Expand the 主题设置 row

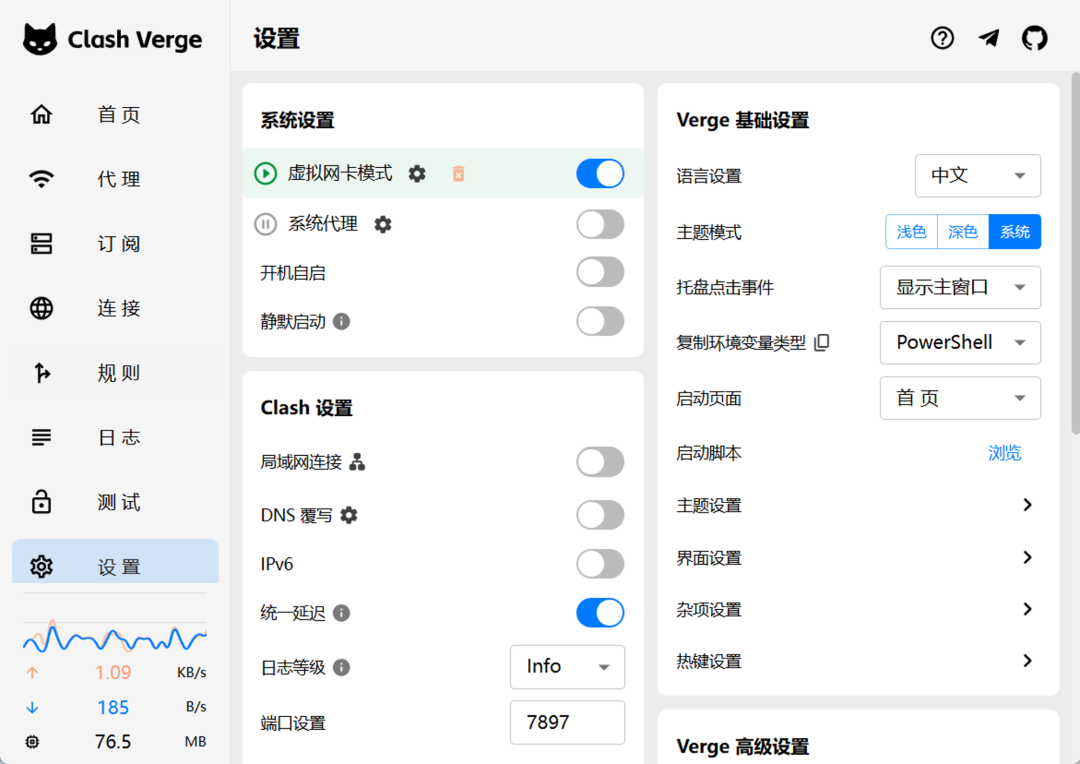pyautogui.click(x=858, y=505)
